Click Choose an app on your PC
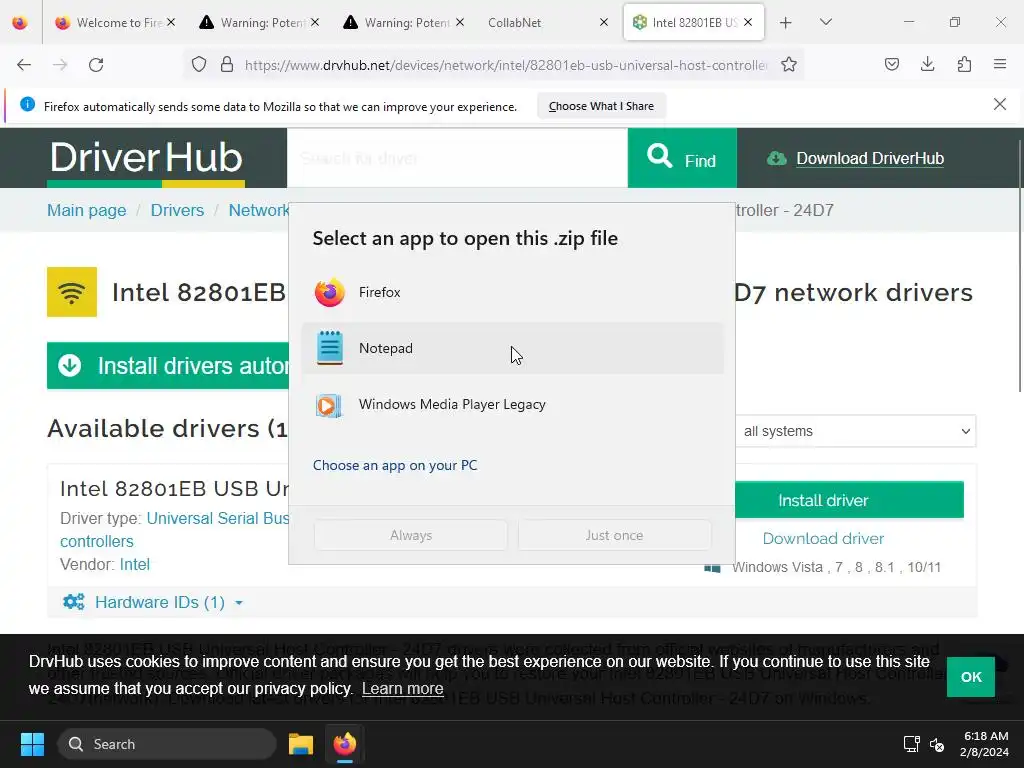Viewport: 1024px width, 768px height. (x=395, y=465)
